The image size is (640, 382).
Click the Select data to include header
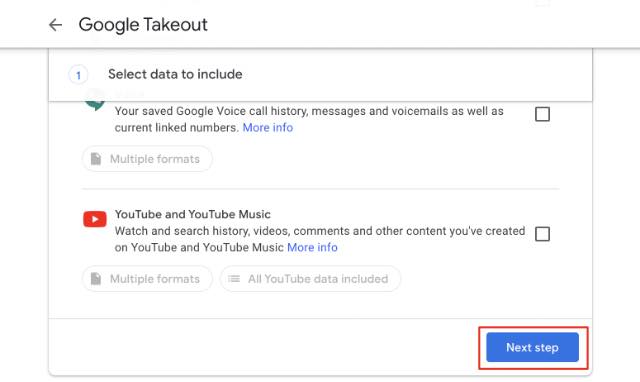(175, 74)
